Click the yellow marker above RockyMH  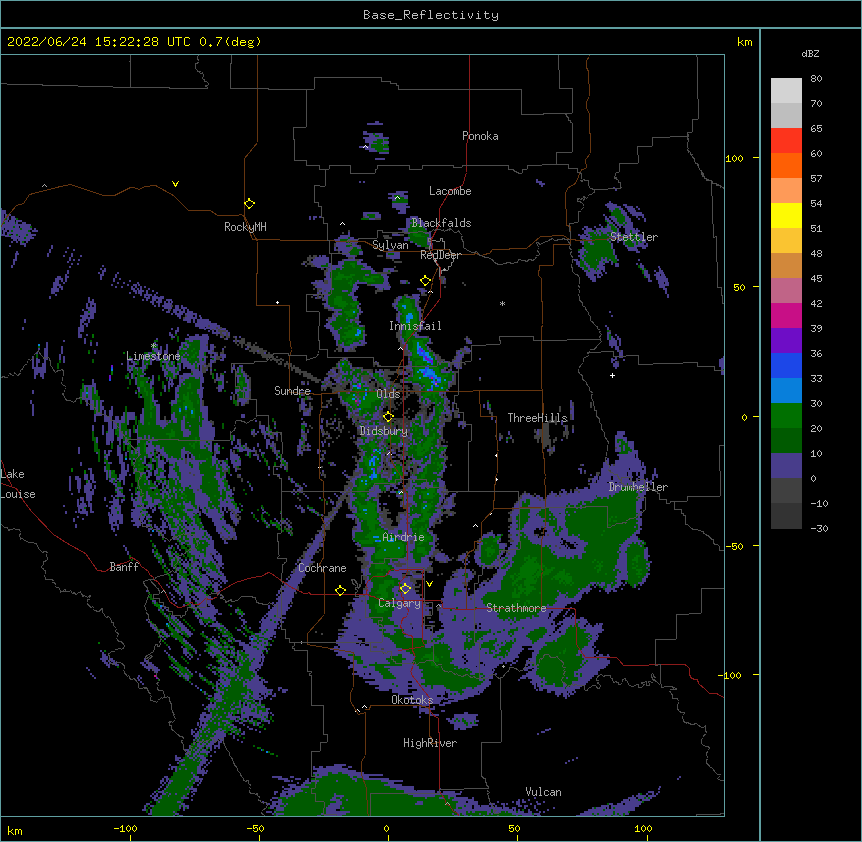249,203
